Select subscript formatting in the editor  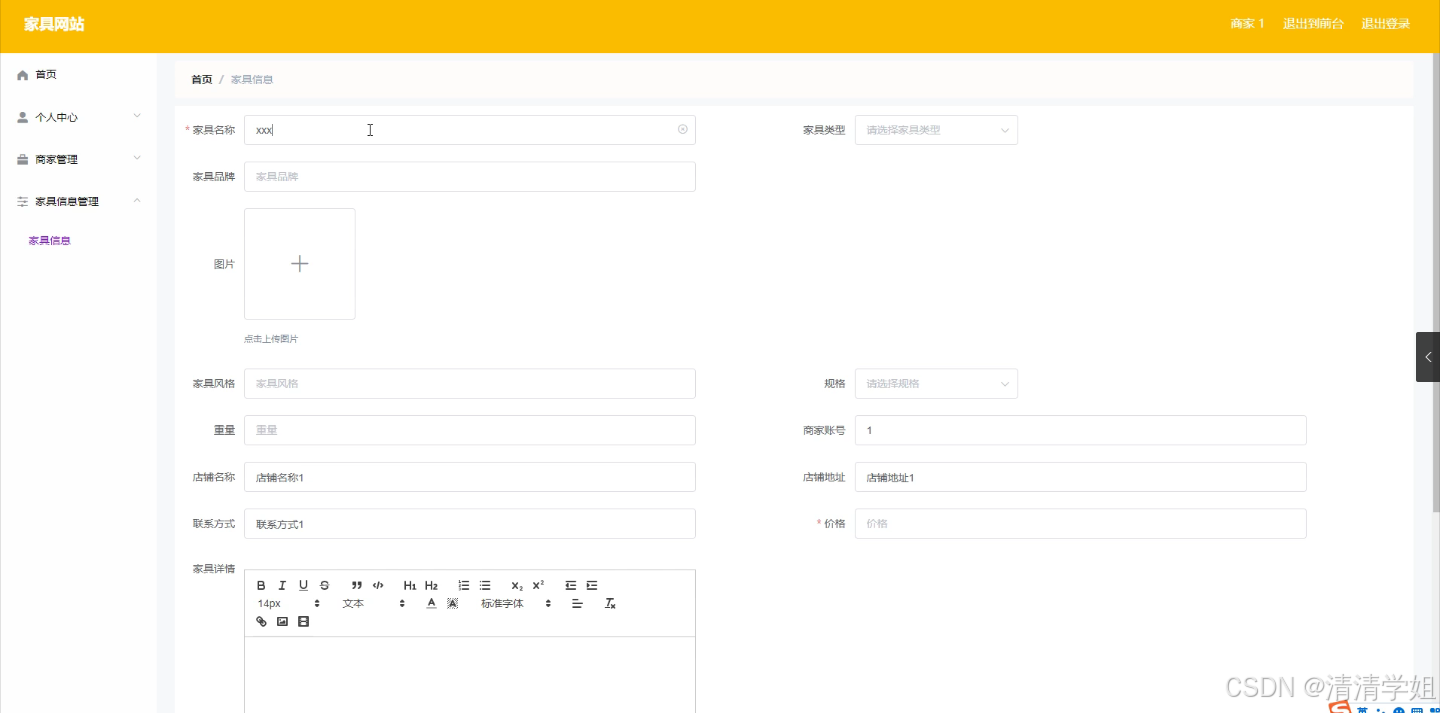click(x=517, y=586)
